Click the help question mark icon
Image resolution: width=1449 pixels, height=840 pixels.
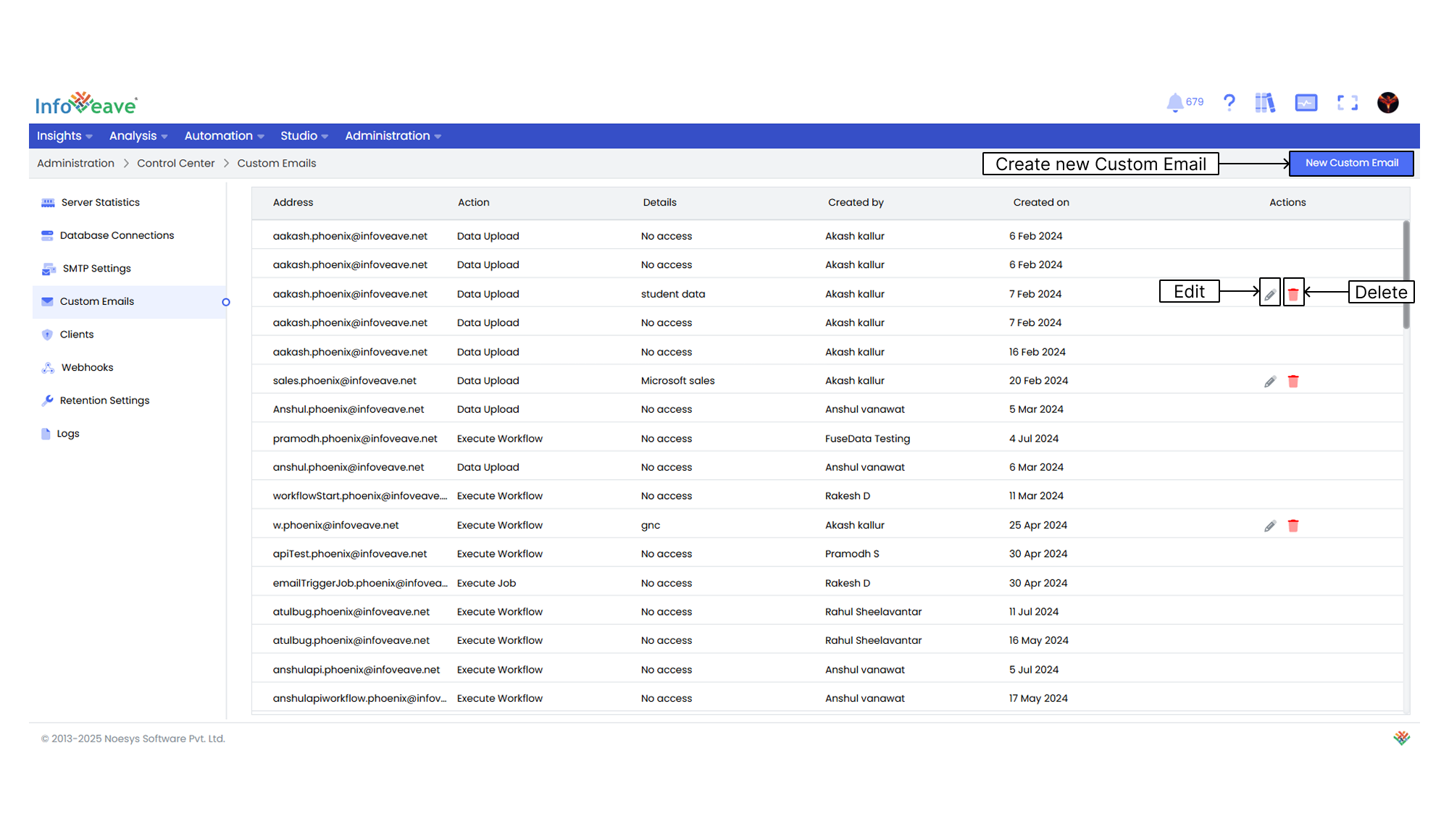[1229, 103]
